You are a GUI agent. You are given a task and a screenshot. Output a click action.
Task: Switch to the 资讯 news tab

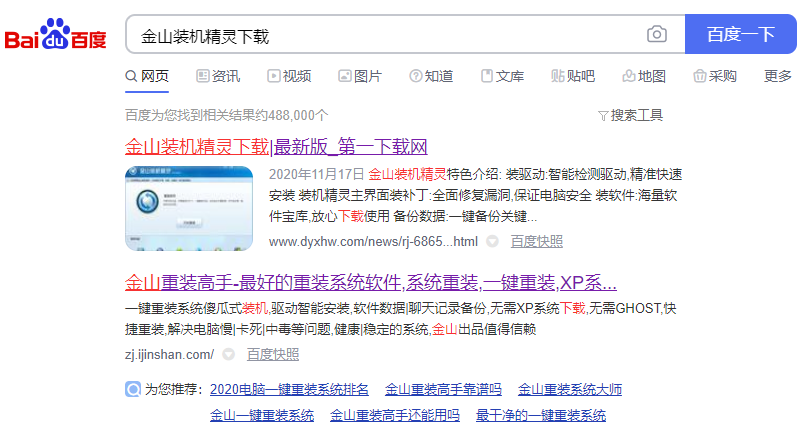(x=218, y=76)
